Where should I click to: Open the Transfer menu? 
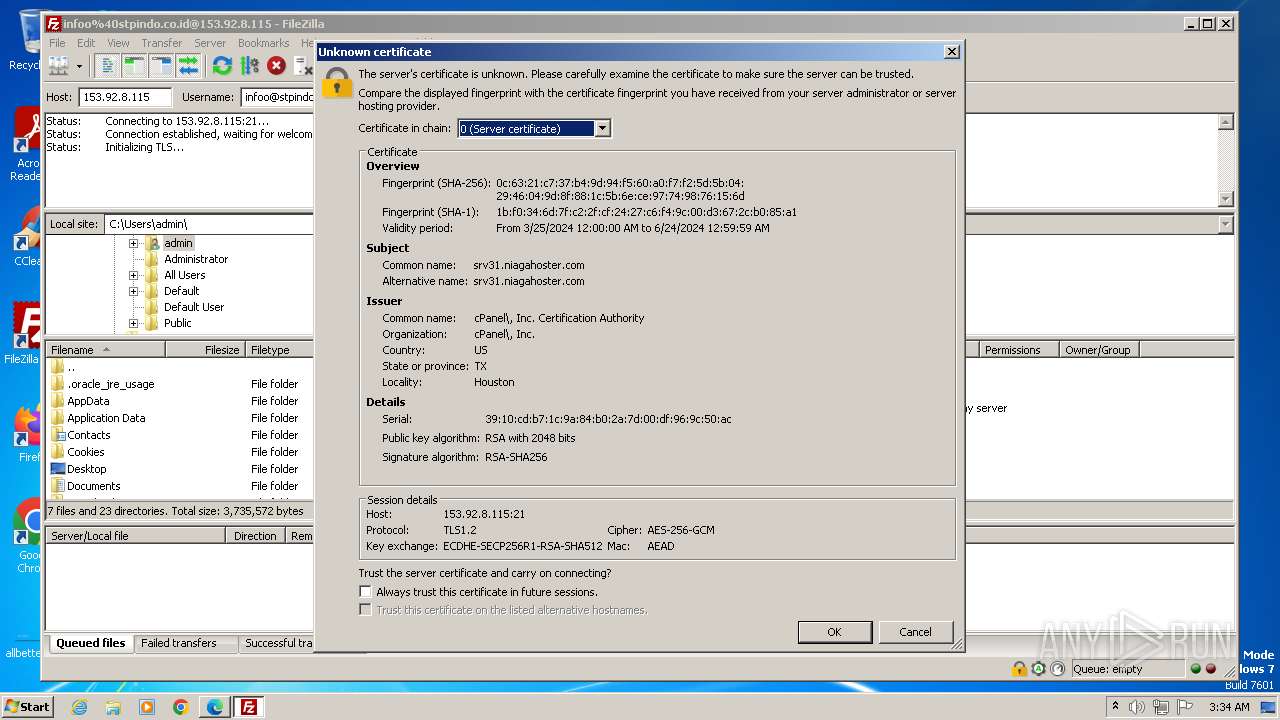click(161, 43)
